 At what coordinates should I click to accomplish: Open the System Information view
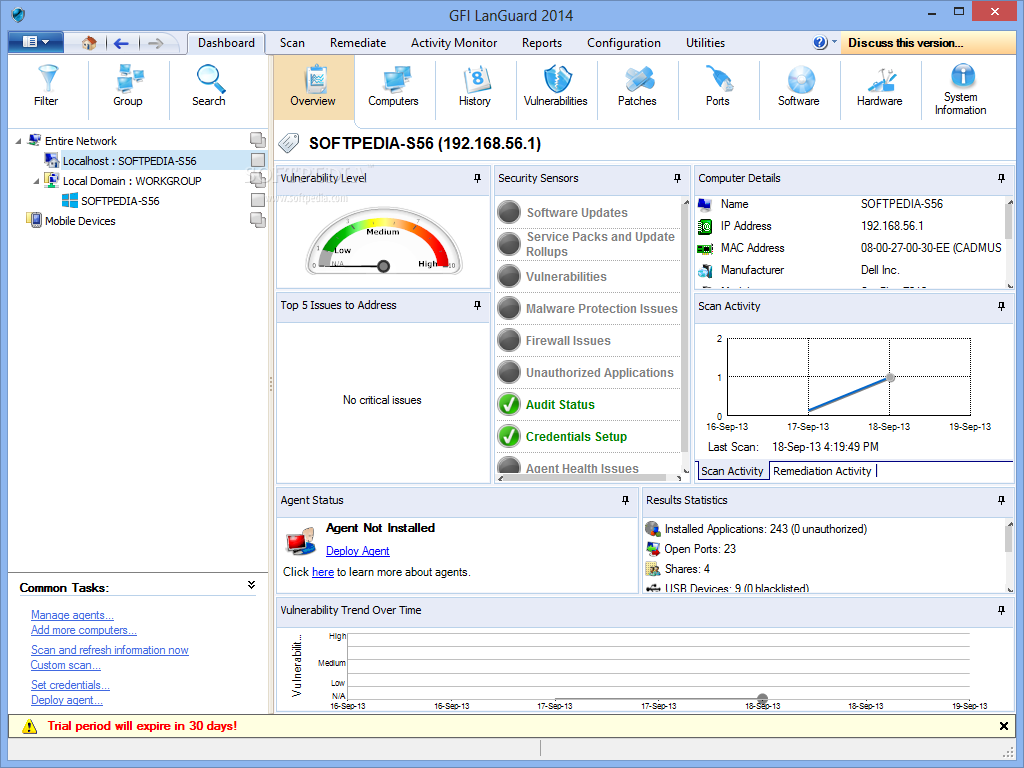(961, 89)
